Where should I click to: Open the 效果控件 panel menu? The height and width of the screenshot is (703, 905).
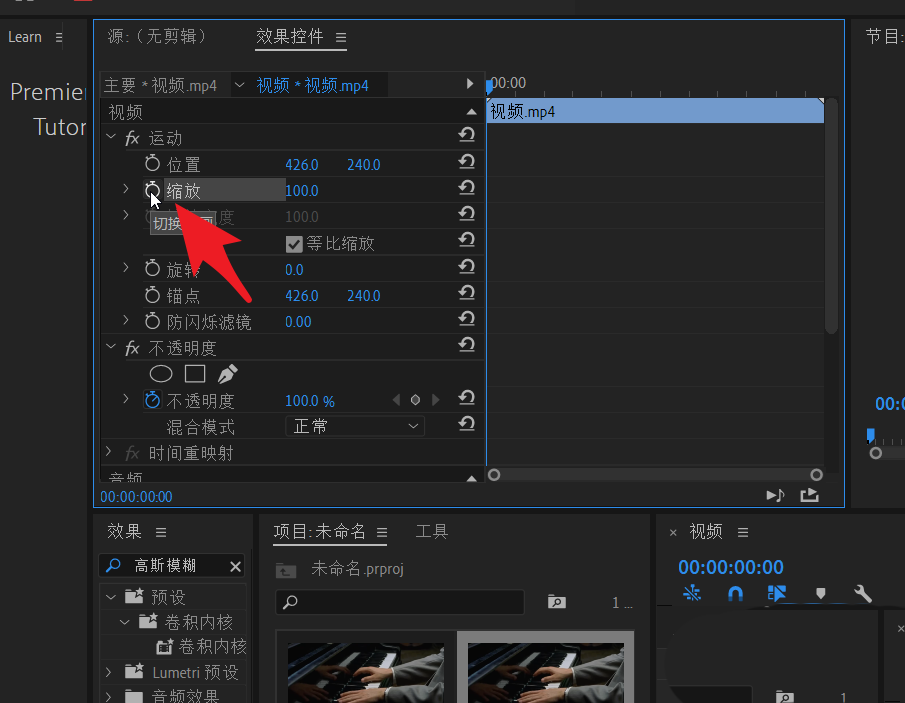[341, 38]
